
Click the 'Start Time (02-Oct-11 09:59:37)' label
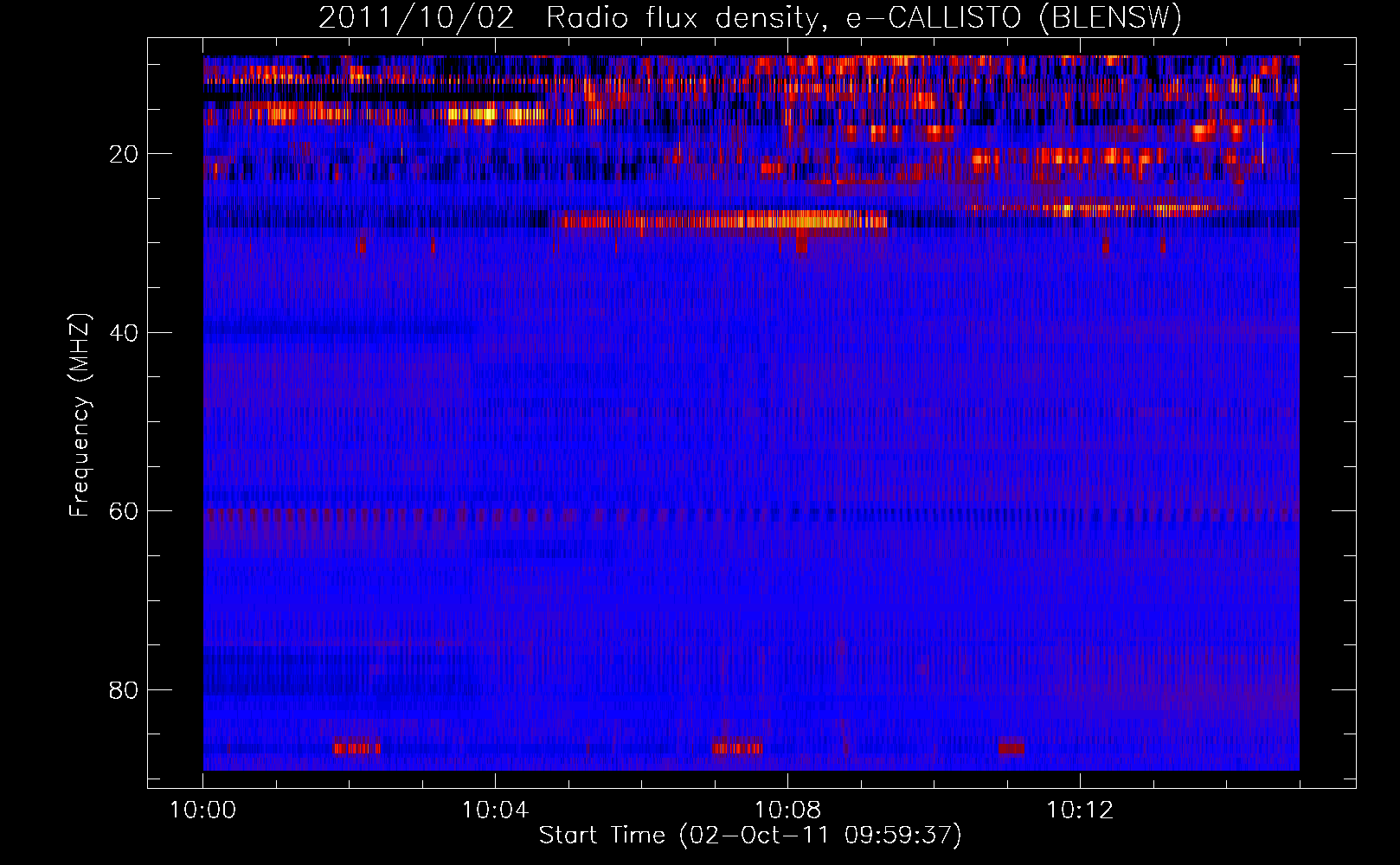pos(750,835)
